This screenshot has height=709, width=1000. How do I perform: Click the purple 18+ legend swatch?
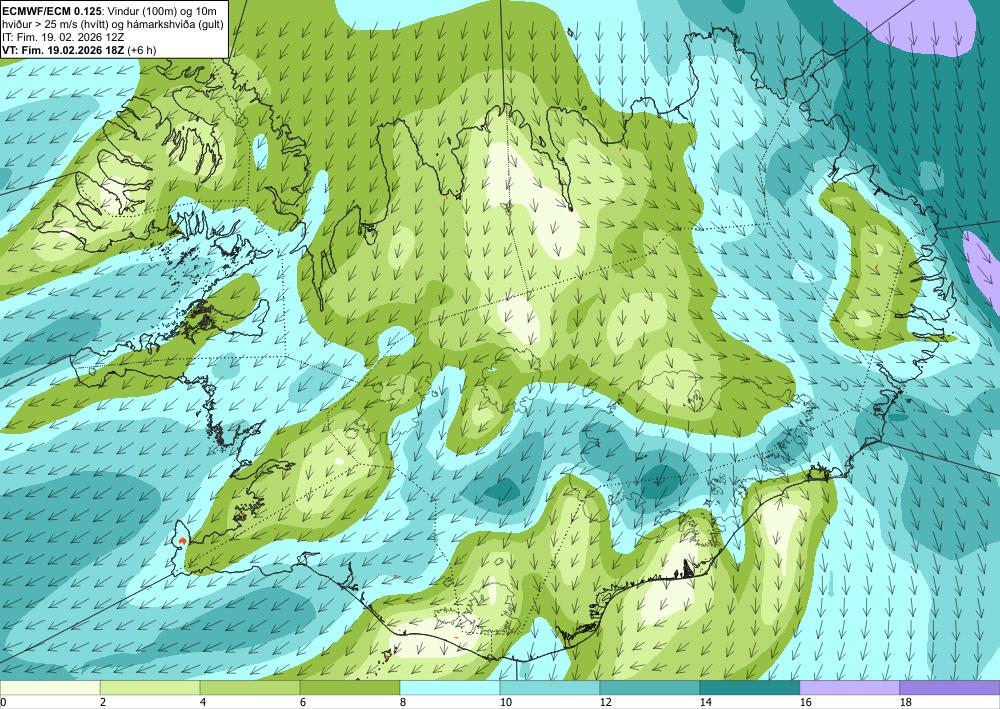pos(950,687)
